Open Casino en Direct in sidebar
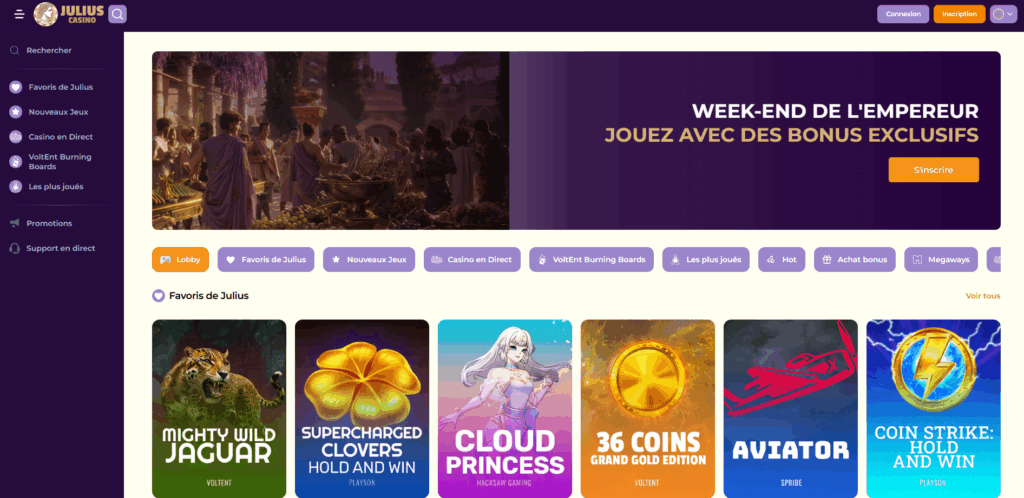Image resolution: width=1024 pixels, height=498 pixels. pyautogui.click(x=59, y=137)
